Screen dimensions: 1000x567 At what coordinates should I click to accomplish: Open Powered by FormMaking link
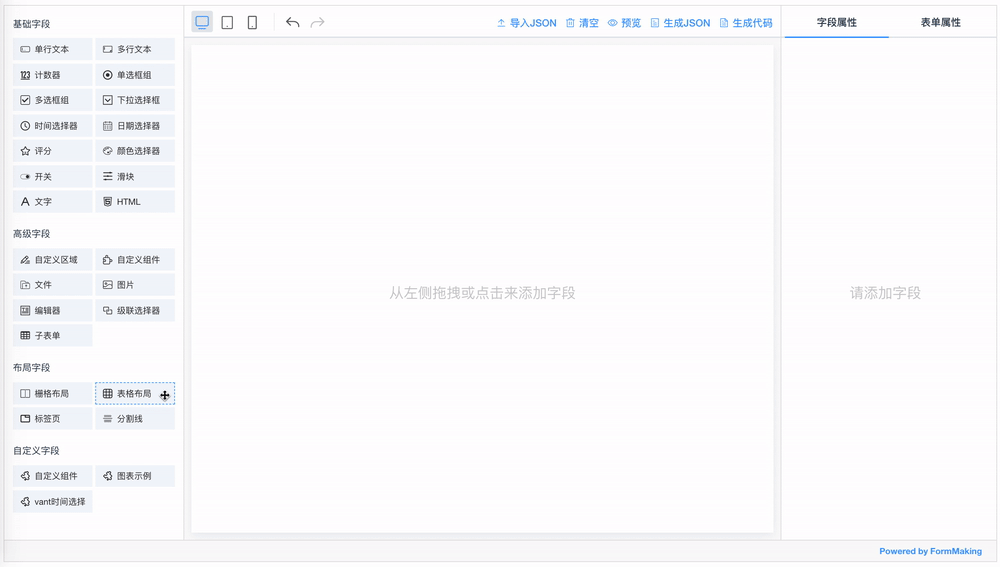click(930, 551)
